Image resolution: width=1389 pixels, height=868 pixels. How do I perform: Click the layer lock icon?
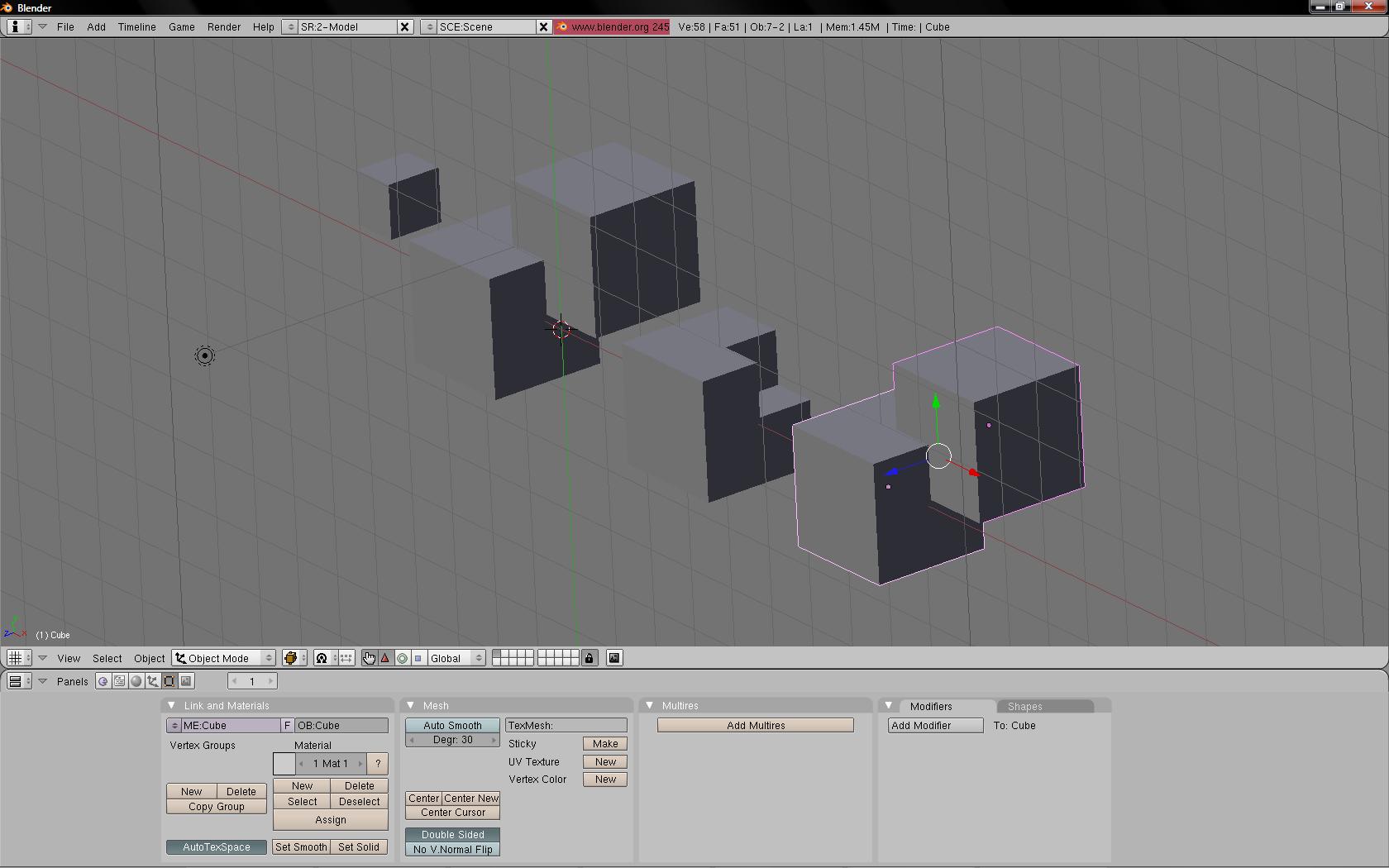tap(589, 658)
